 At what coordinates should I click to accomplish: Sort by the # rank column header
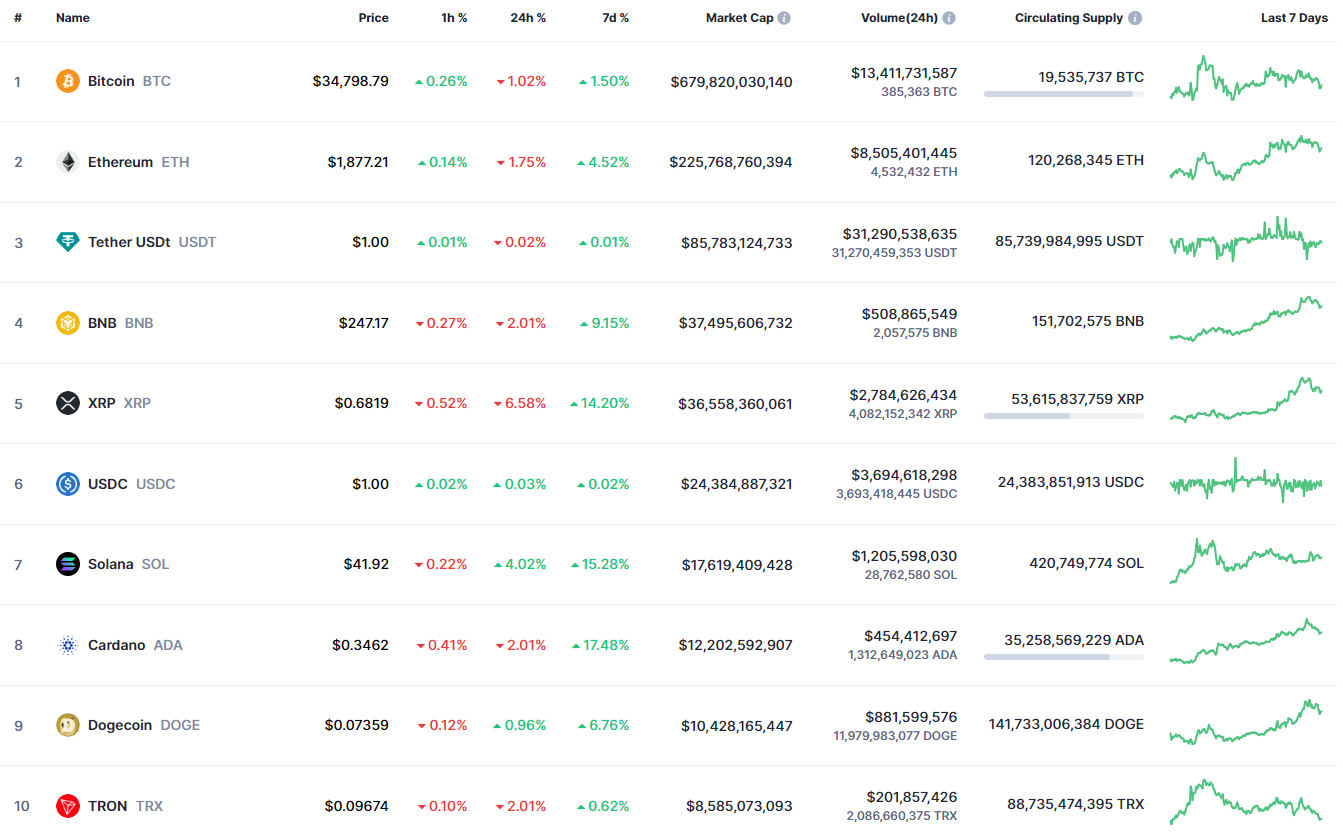[x=18, y=18]
